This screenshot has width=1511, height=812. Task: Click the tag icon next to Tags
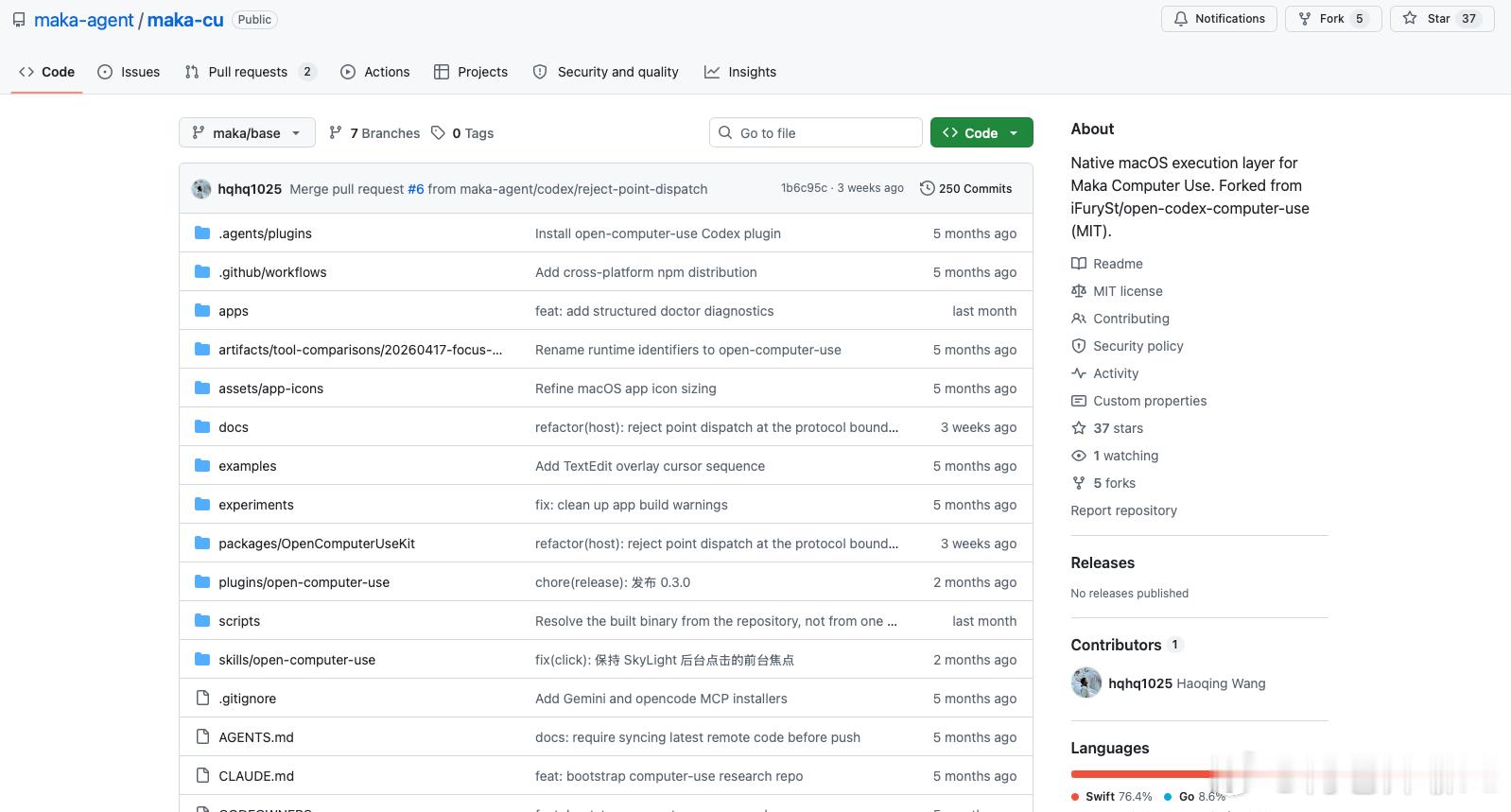(438, 133)
